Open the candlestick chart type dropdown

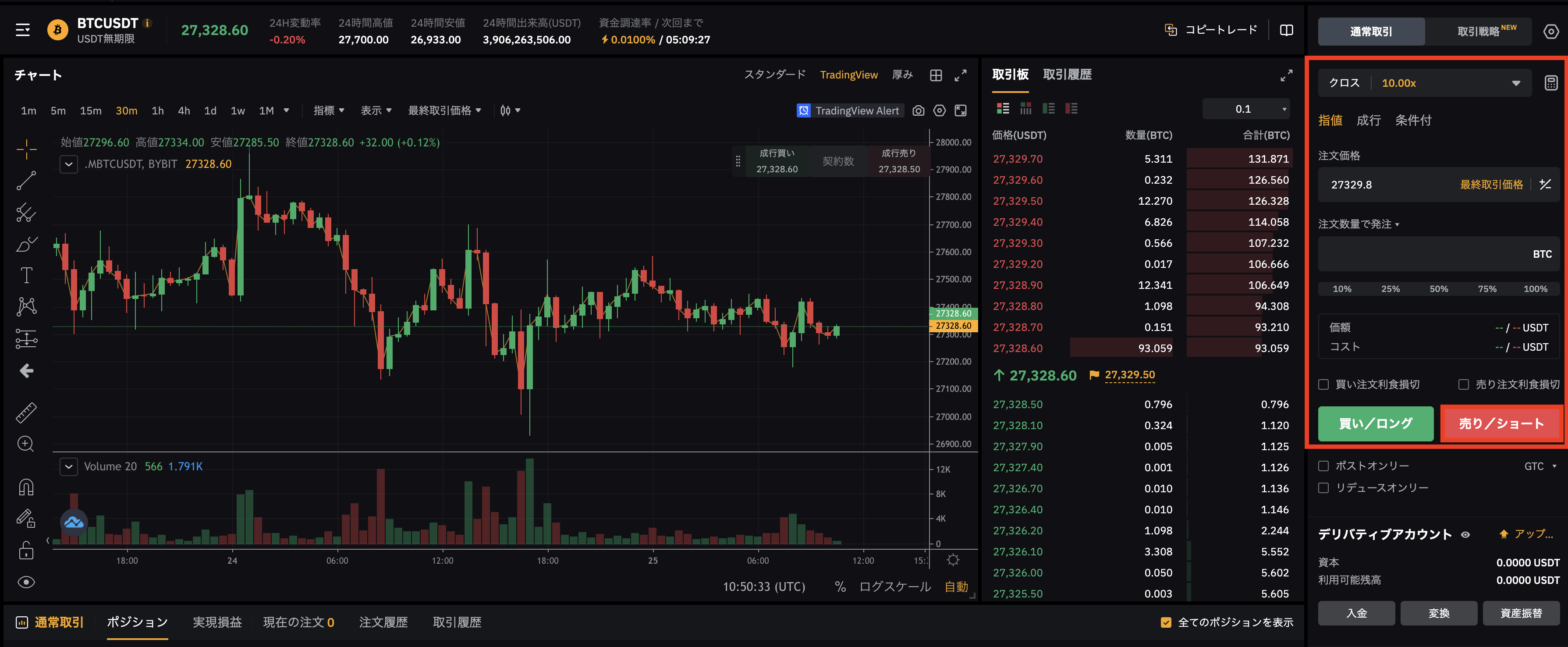(510, 111)
